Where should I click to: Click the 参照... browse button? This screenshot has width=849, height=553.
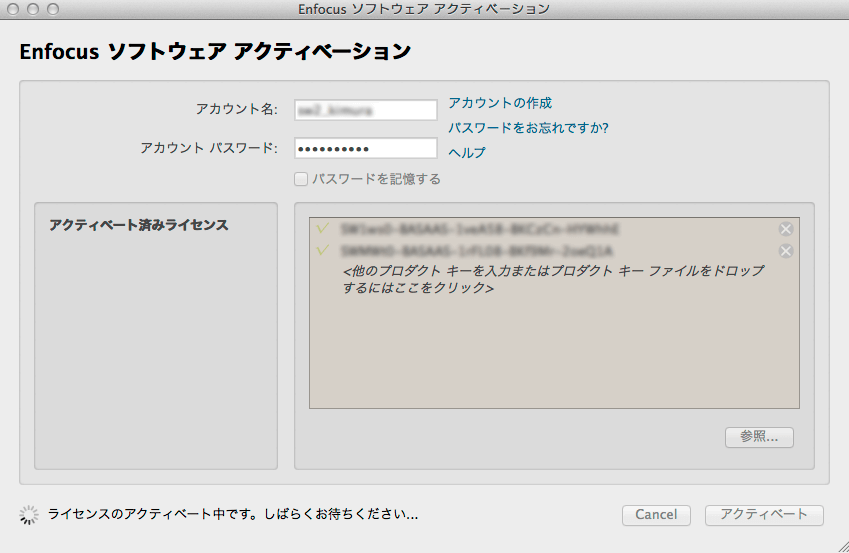coord(759,437)
